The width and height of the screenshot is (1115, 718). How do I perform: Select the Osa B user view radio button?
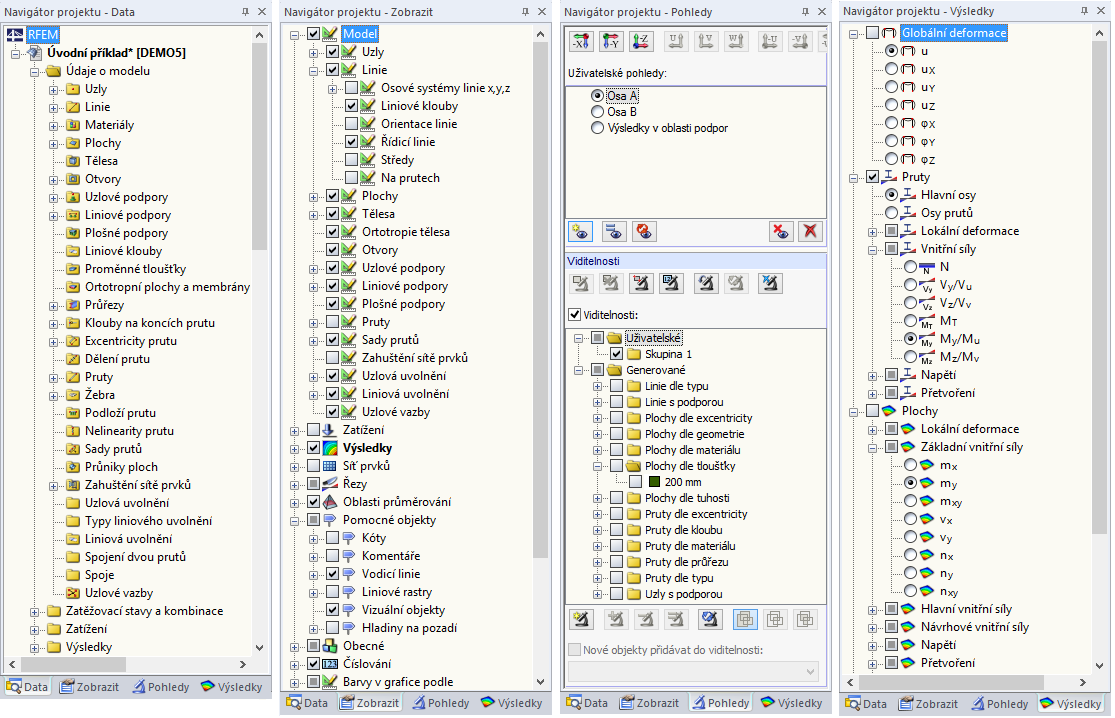597,112
